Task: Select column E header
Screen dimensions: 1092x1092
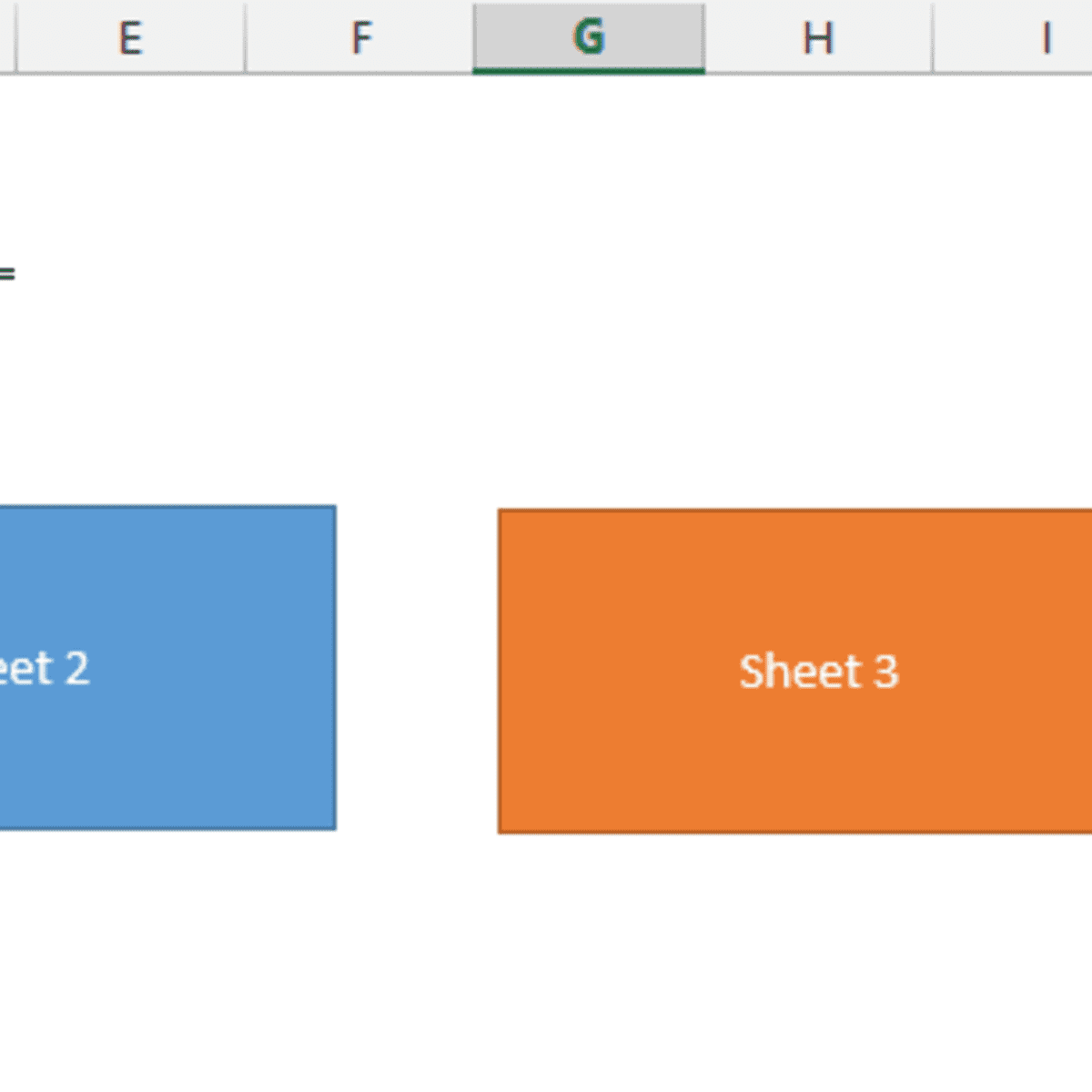Action: [133, 36]
